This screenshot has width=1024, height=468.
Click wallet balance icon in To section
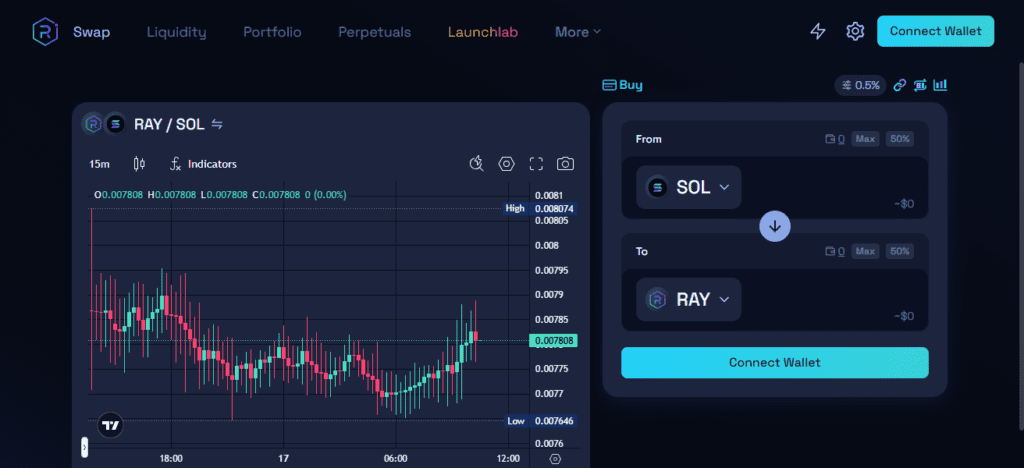coord(831,251)
